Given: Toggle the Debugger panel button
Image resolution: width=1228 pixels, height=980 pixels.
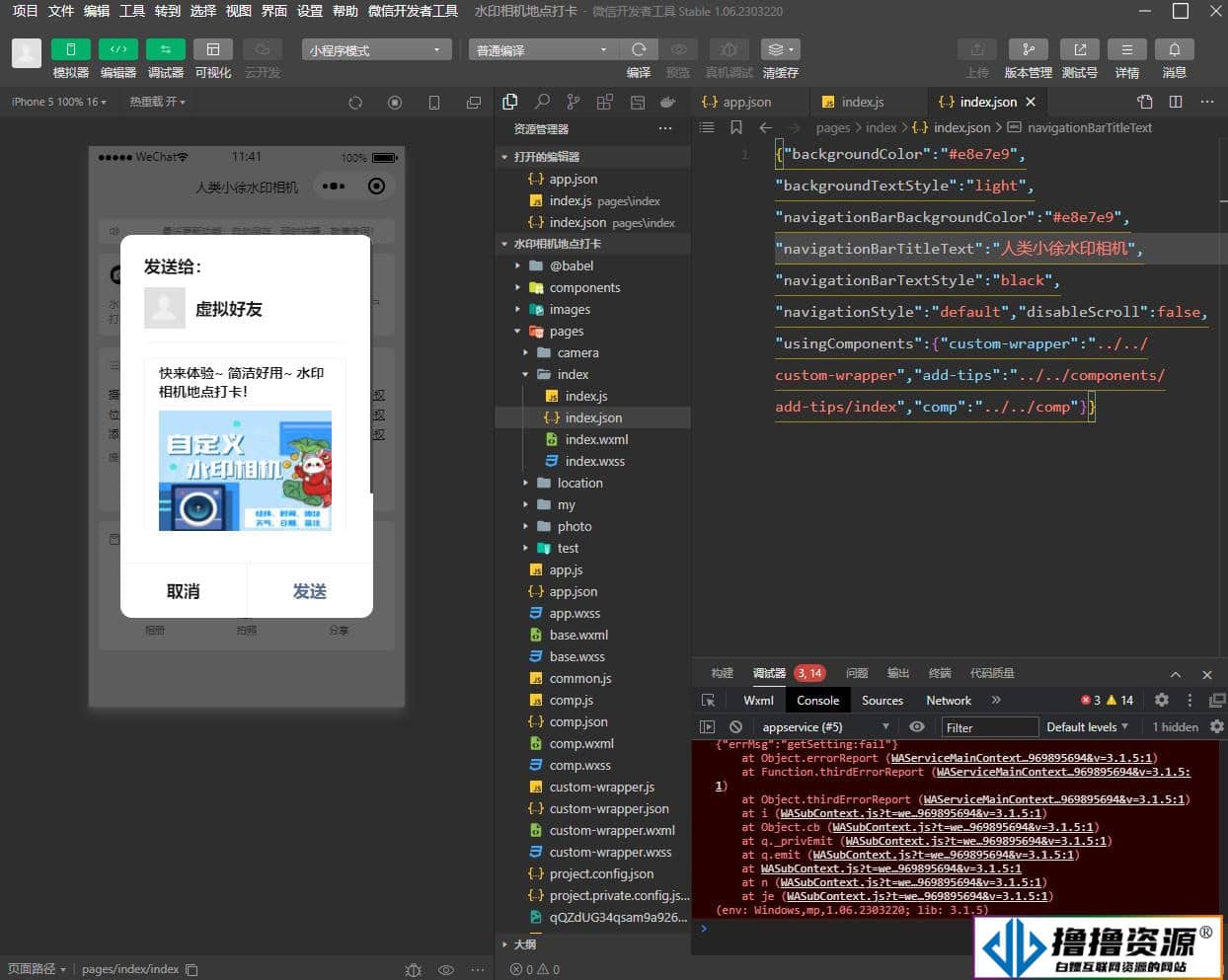Looking at the screenshot, I should point(166,49).
